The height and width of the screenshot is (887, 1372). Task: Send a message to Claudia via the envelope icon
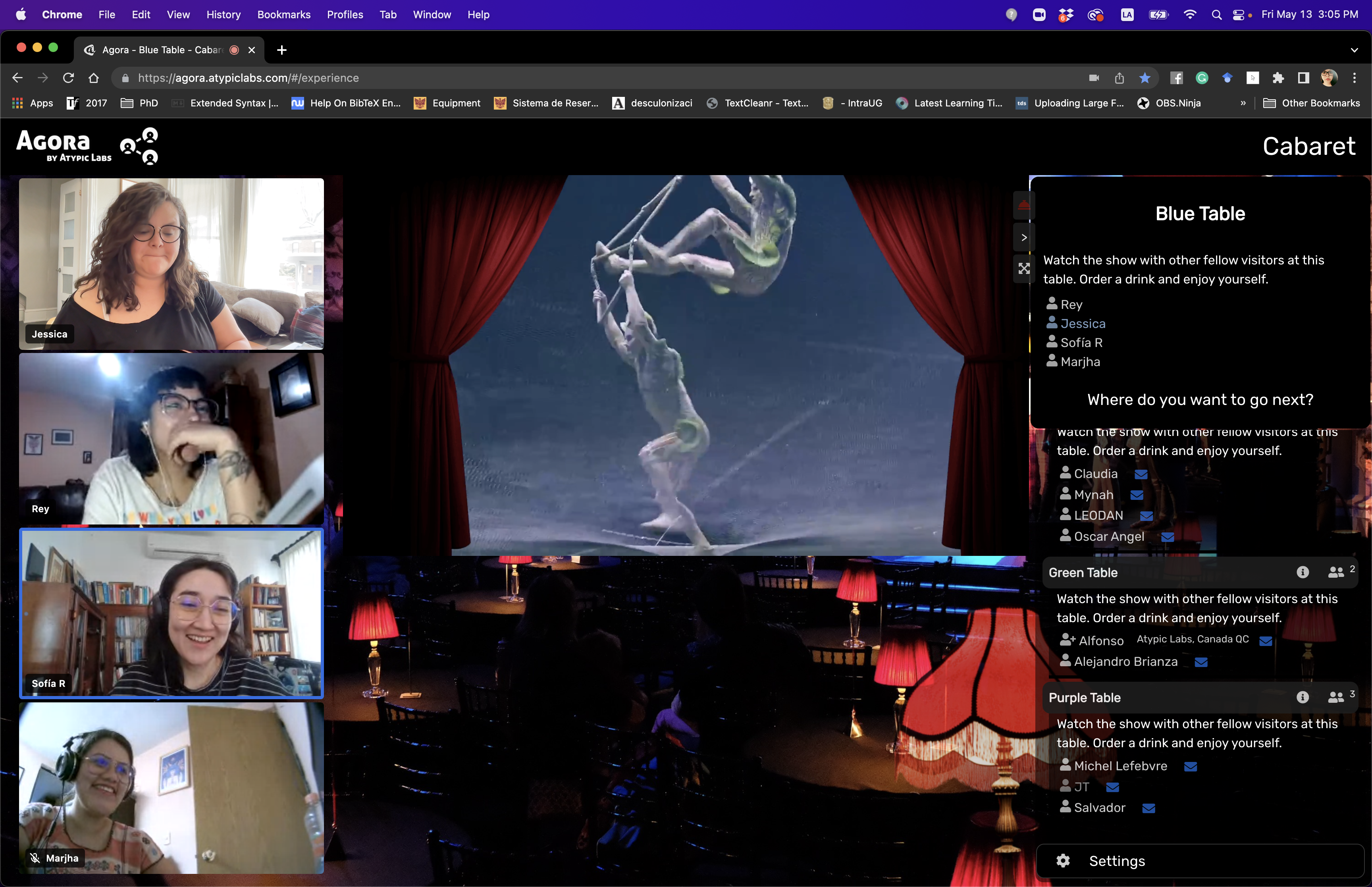pyautogui.click(x=1141, y=474)
